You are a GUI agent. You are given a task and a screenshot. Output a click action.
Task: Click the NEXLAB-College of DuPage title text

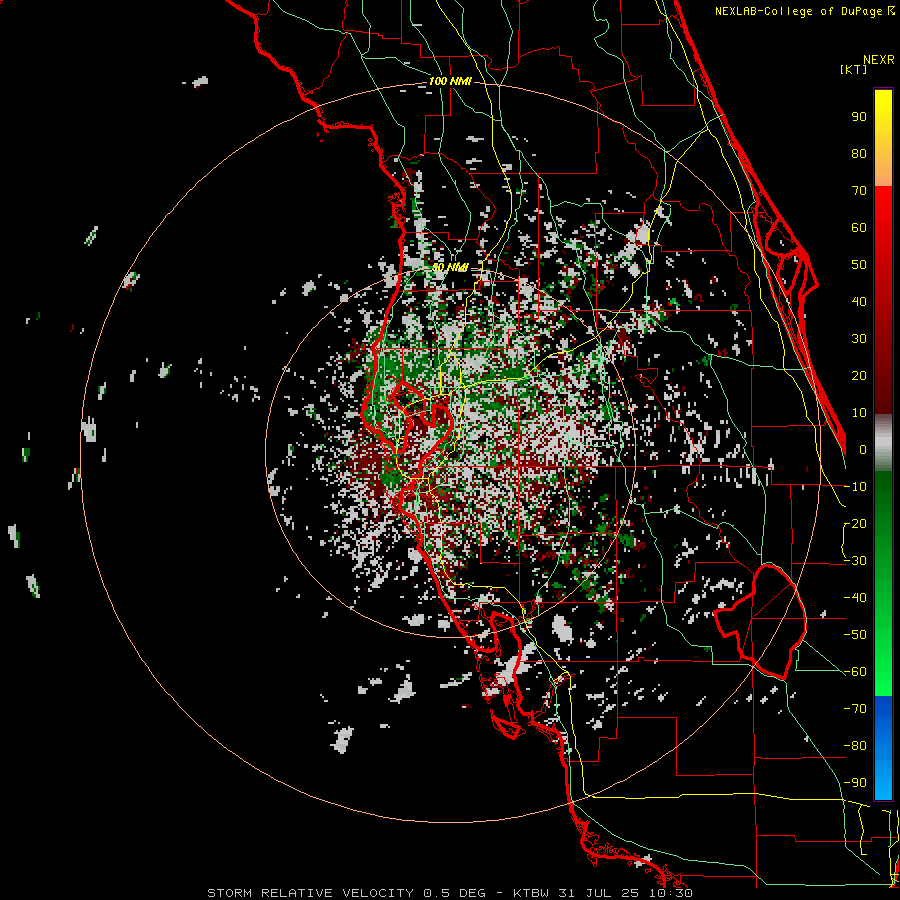tap(804, 11)
